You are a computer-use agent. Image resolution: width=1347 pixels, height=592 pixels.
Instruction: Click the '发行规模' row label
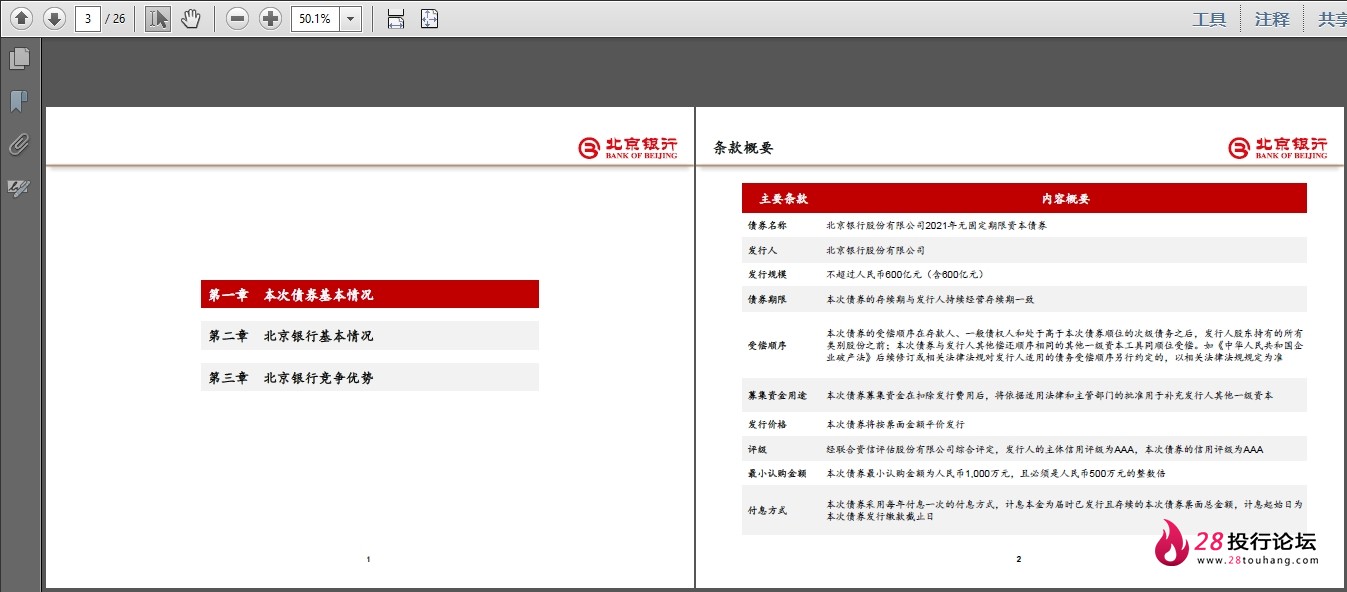pyautogui.click(x=767, y=274)
